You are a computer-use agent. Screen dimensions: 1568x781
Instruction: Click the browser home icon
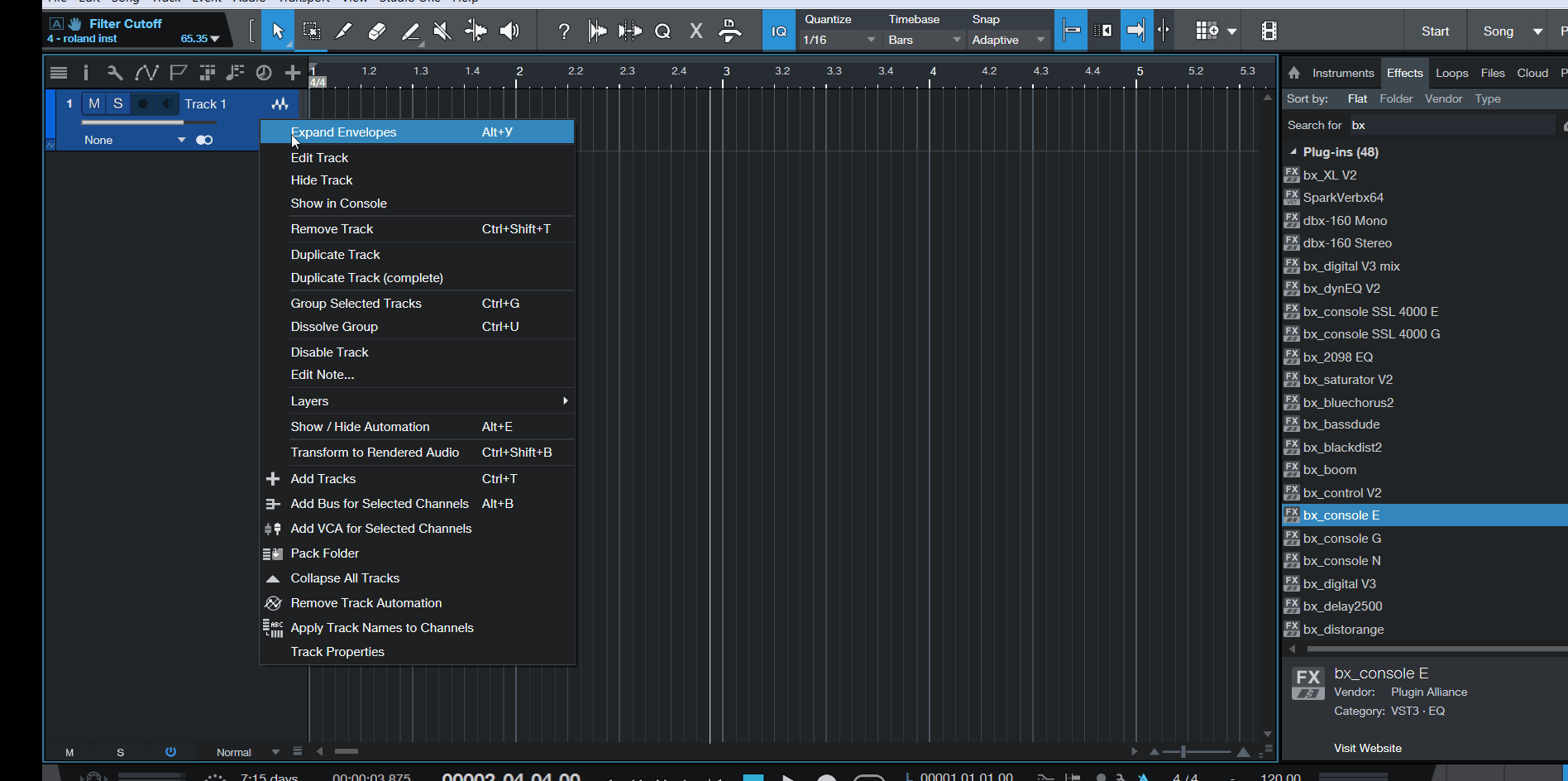pos(1294,73)
